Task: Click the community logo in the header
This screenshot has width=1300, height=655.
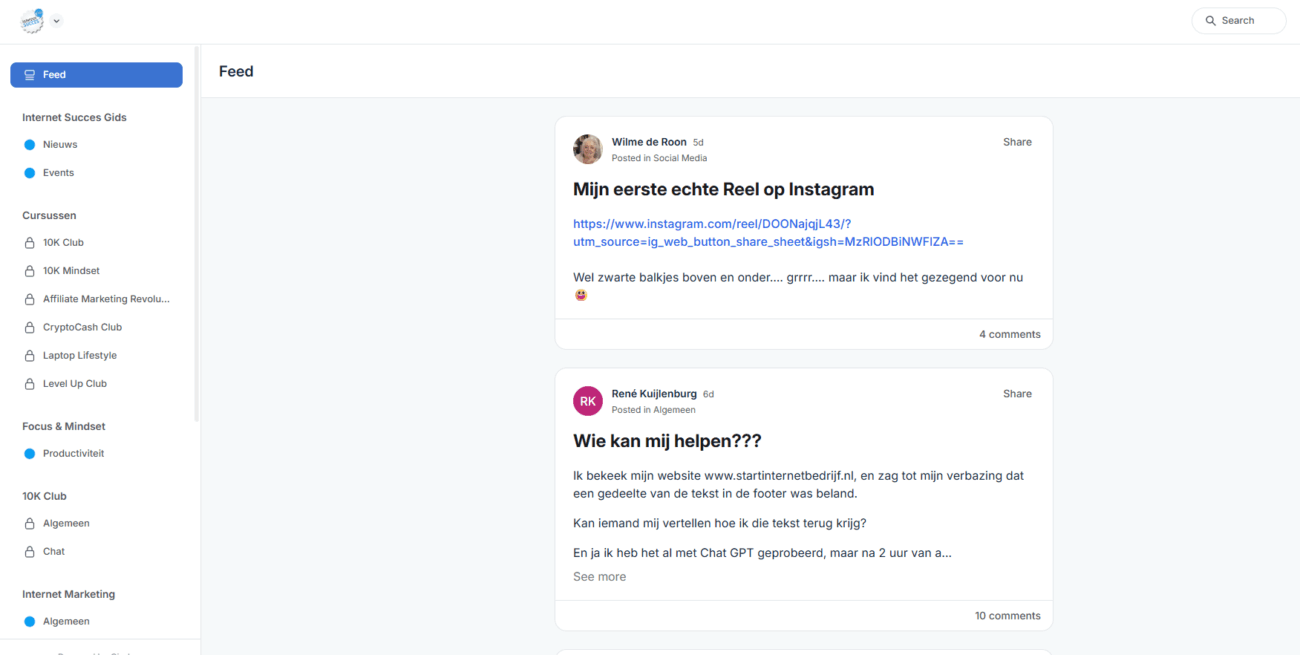Action: pos(32,20)
